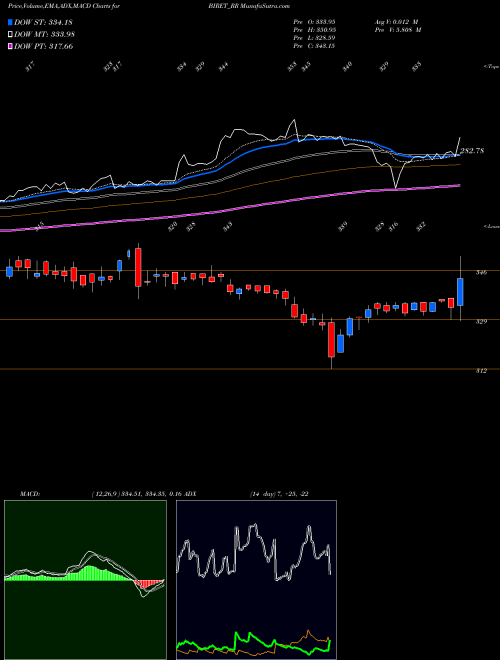Click the 'MACD:' panel label
500x660 pixels.
tap(30, 494)
